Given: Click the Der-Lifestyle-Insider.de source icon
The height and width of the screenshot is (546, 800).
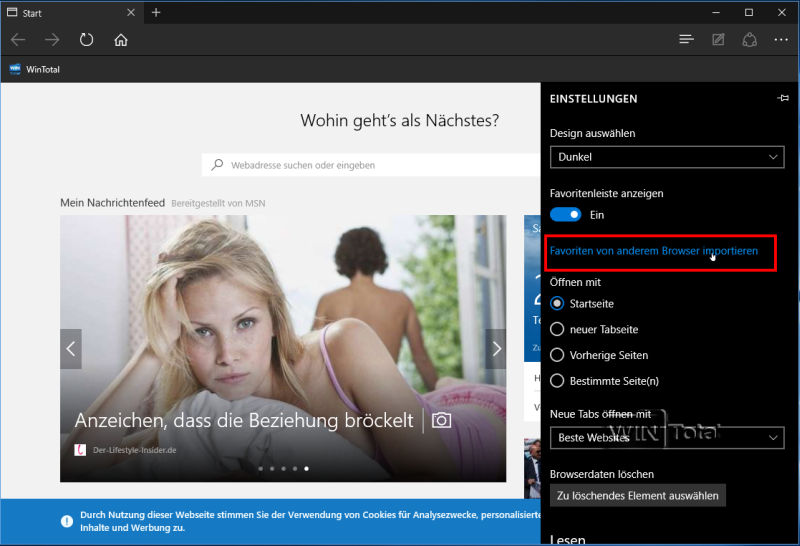Looking at the screenshot, I should pyautogui.click(x=80, y=450).
